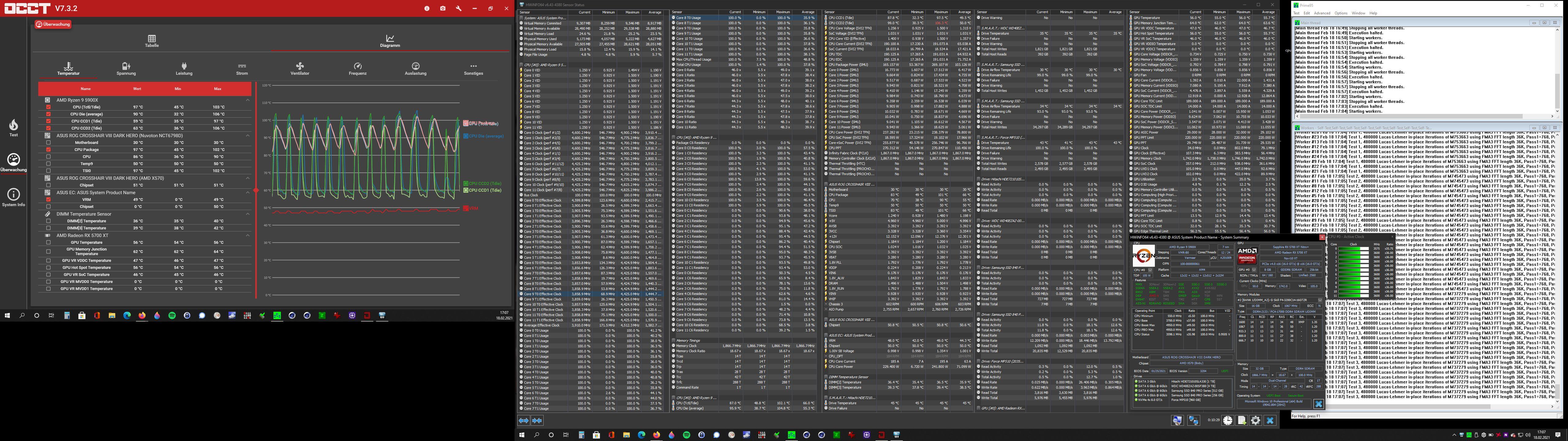Image resolution: width=1568 pixels, height=441 pixels.
Task: Collapse Nuvoton NCT6798D sensor group
Action: pos(248,135)
